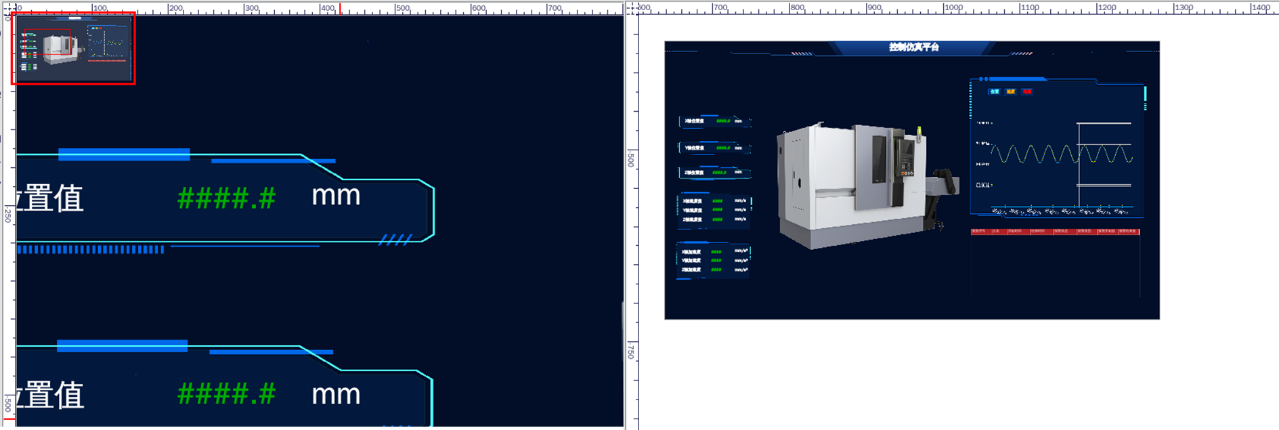The image size is (1279, 430).
Task: Select the platform title banner at top
Action: (x=913, y=47)
